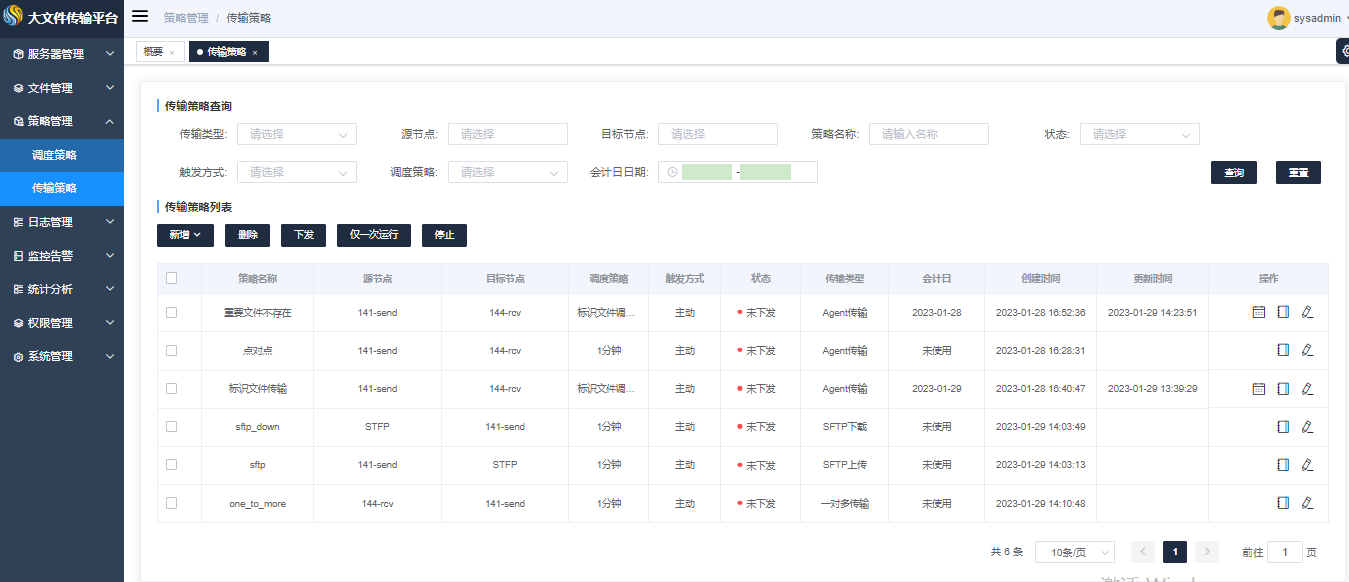Screen dimensions: 1349x582
Task: Tick the select-all checkbox in table header
Action: (172, 278)
